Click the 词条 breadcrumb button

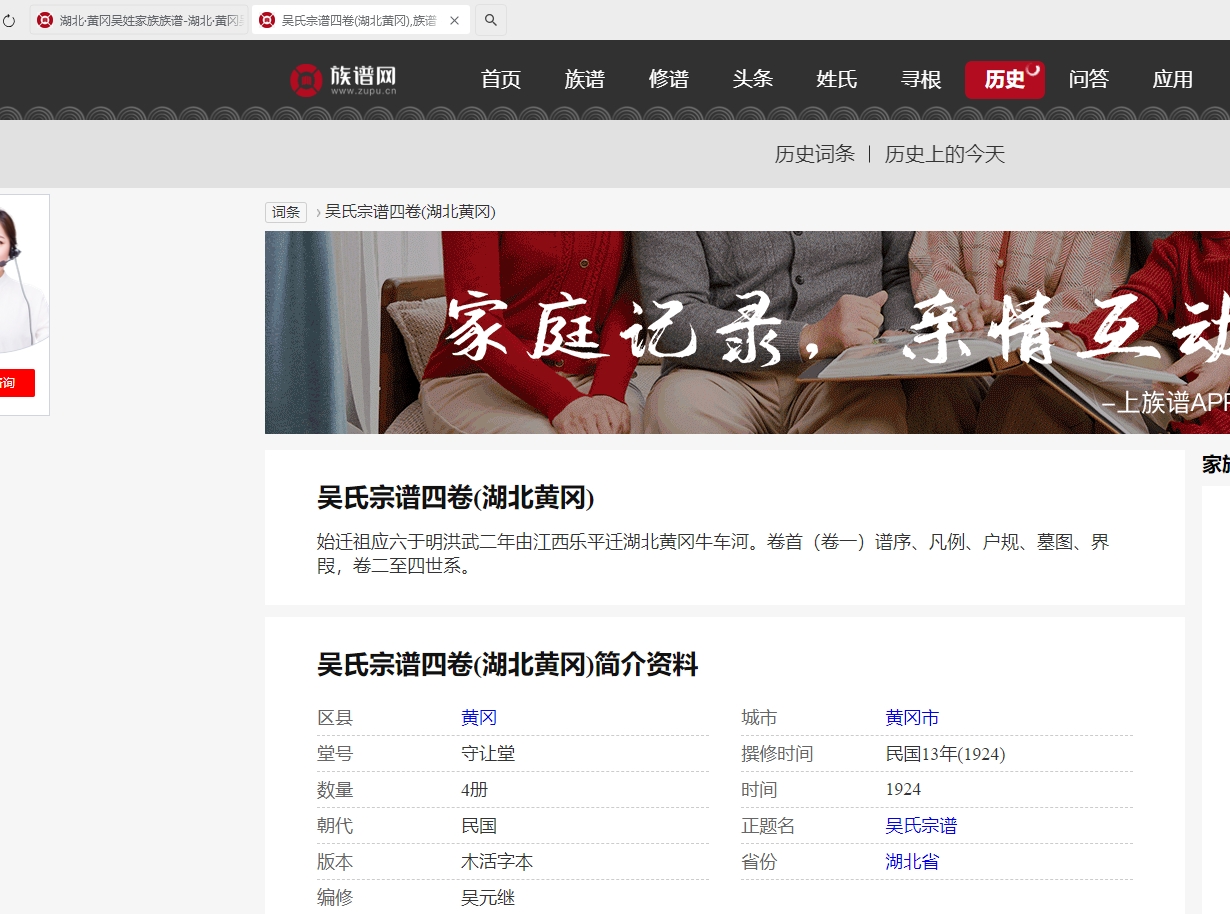286,212
